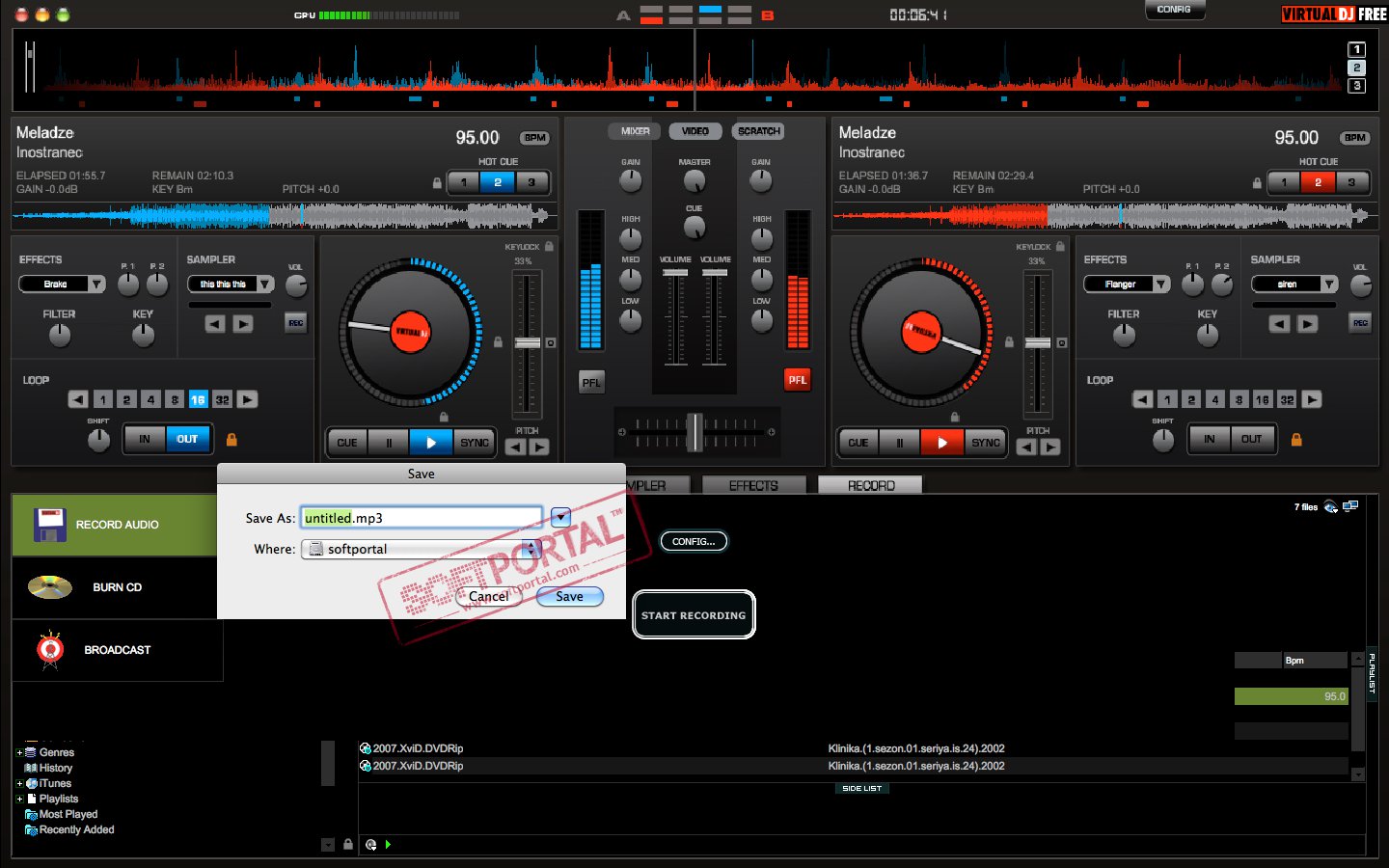Toggle left deck loop OUT

187,440
